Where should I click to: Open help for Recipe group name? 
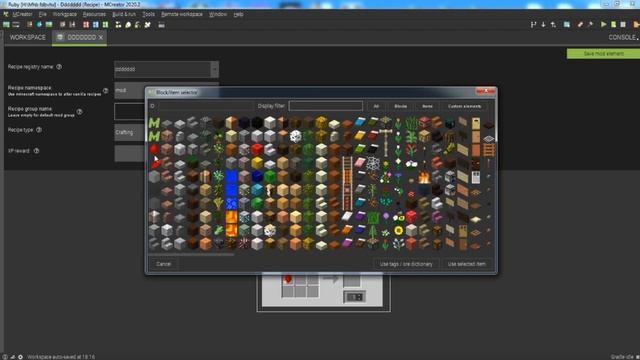point(80,111)
